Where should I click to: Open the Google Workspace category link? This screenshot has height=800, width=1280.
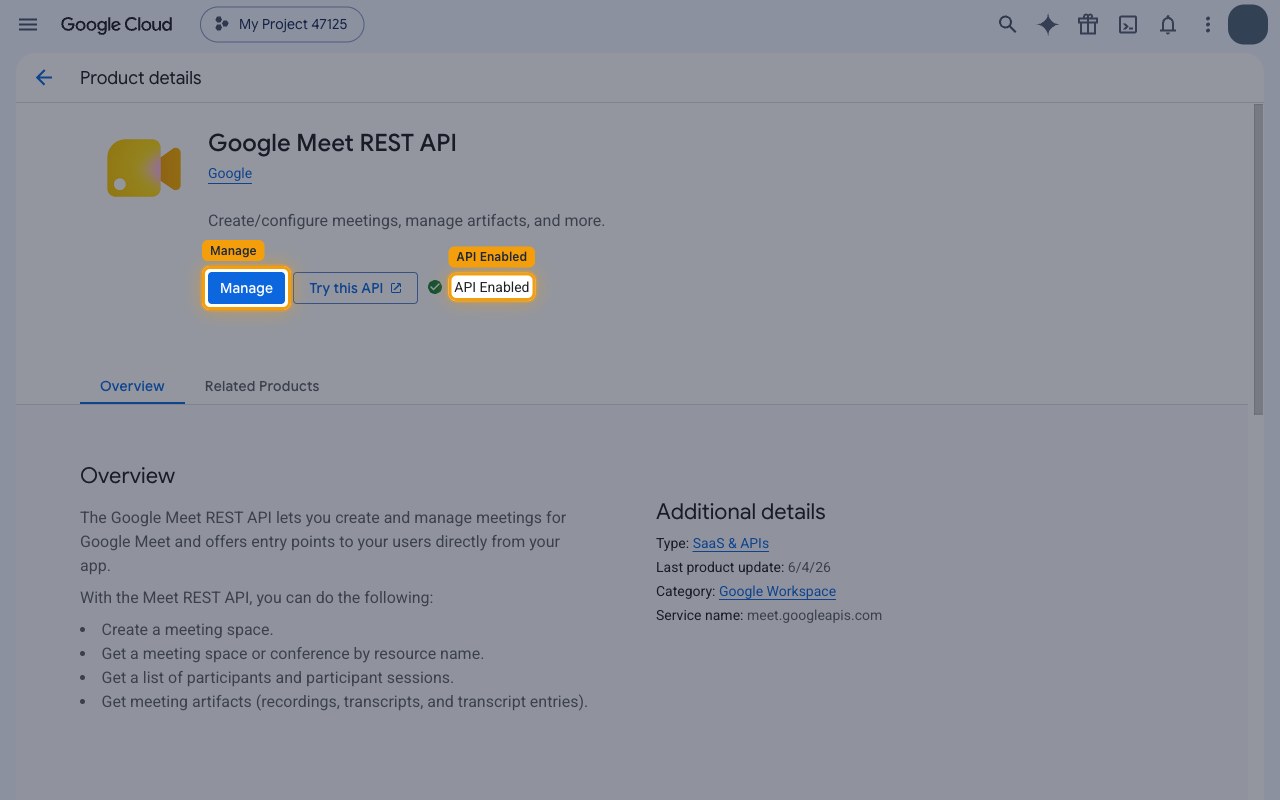click(x=777, y=591)
